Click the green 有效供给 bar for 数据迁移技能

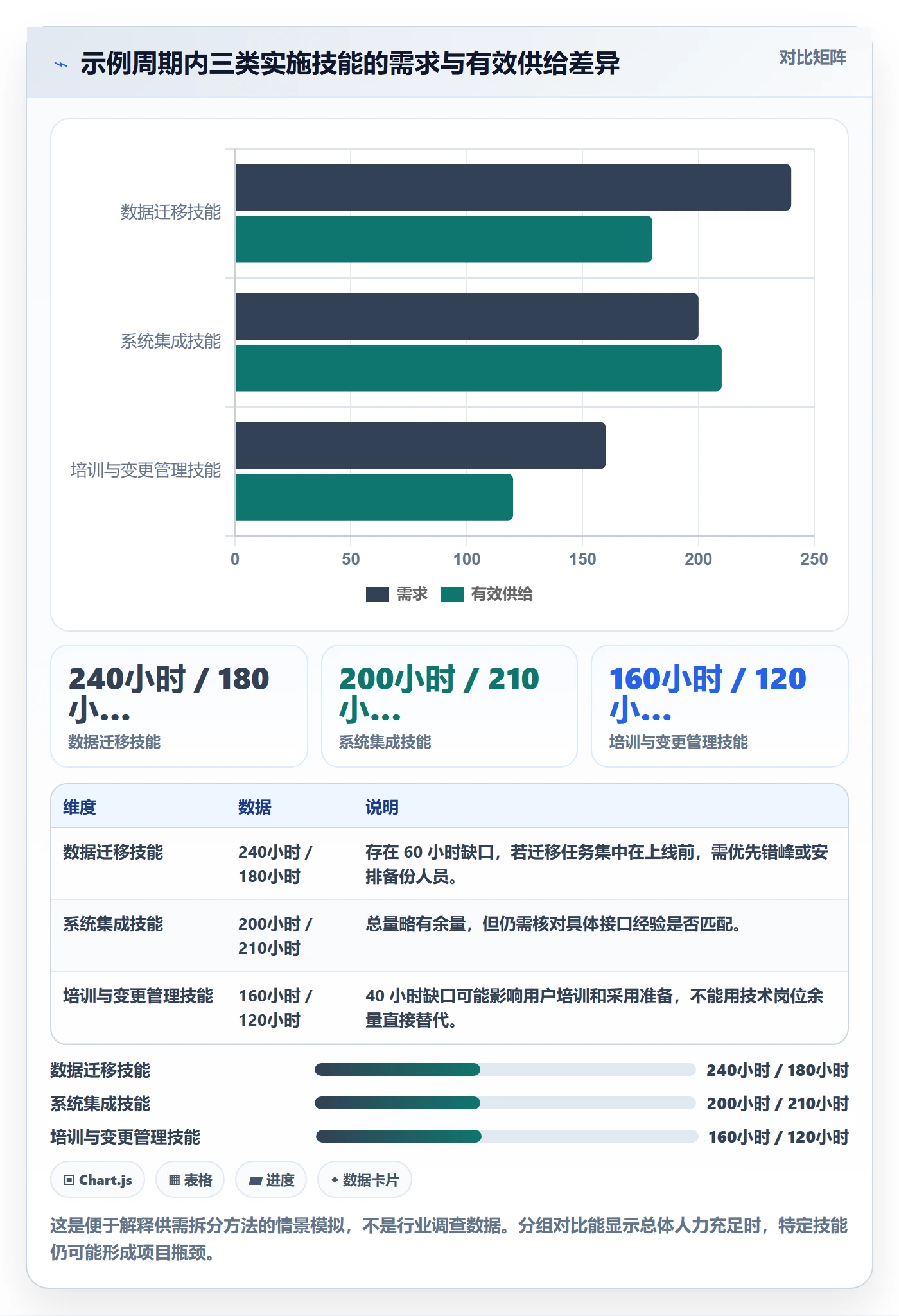[444, 239]
